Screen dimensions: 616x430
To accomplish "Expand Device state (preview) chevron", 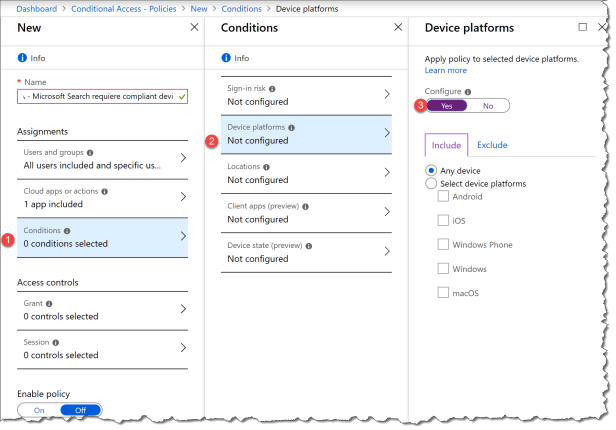I will pos(387,251).
